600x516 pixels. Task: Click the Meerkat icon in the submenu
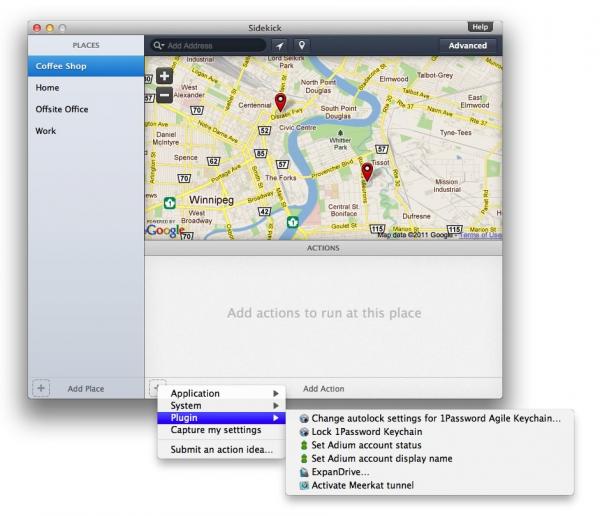pos(304,485)
